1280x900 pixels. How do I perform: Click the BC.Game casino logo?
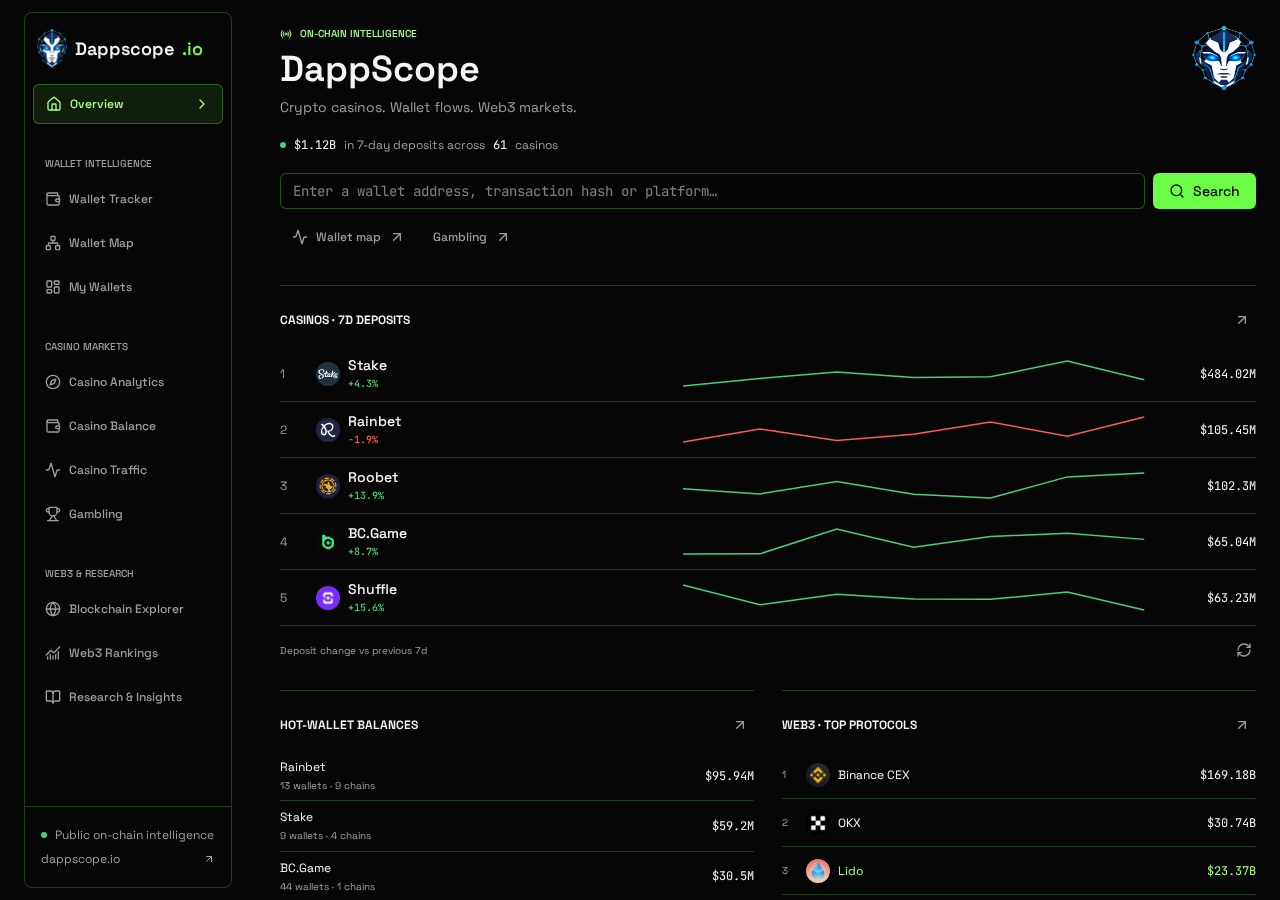(328, 542)
